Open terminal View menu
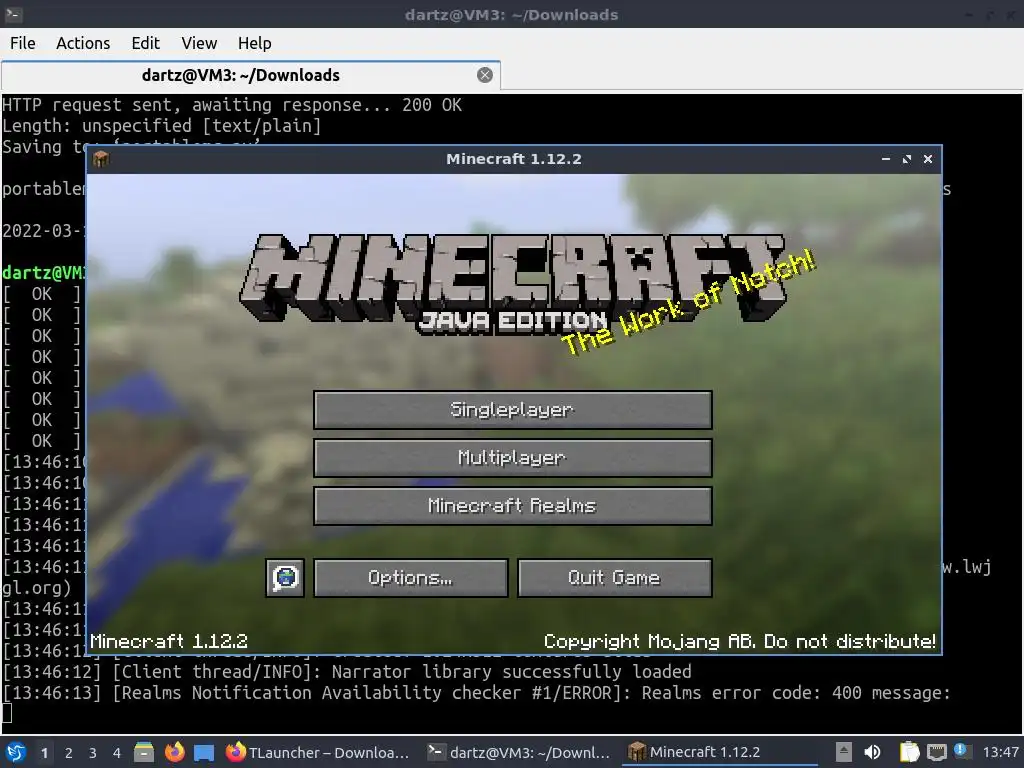 coord(199,43)
